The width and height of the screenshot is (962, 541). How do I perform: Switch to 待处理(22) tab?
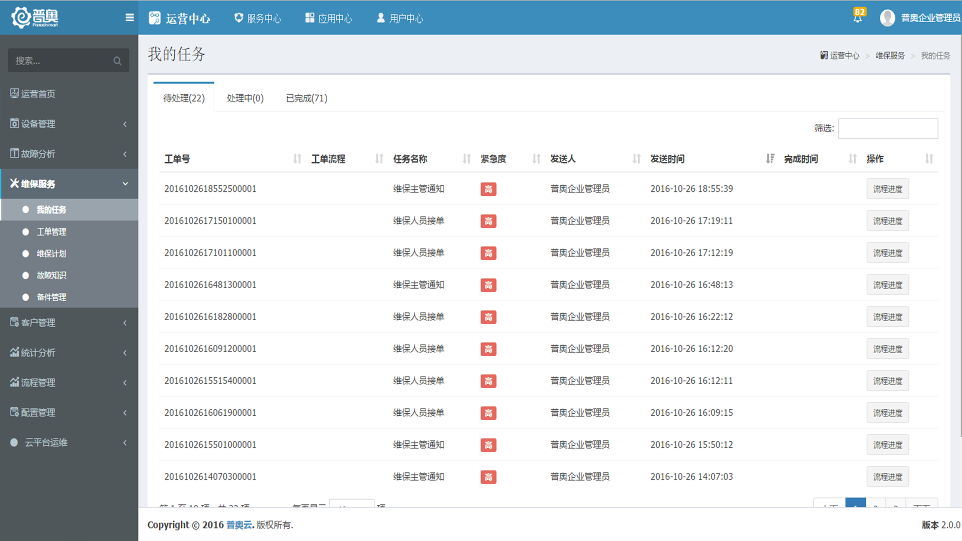[x=184, y=98]
